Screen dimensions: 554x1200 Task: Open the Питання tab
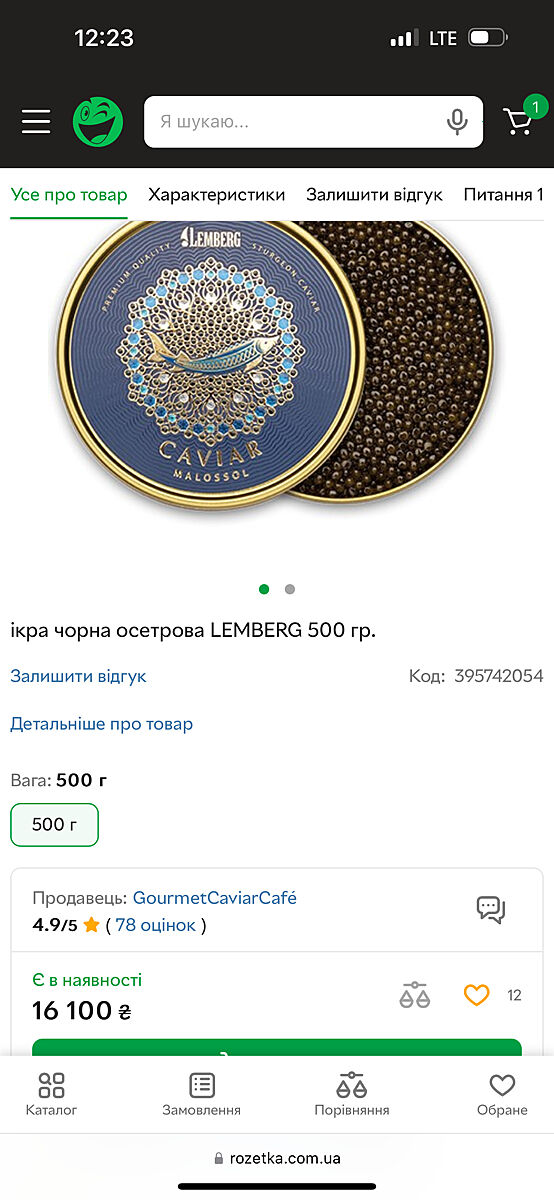tap(504, 195)
